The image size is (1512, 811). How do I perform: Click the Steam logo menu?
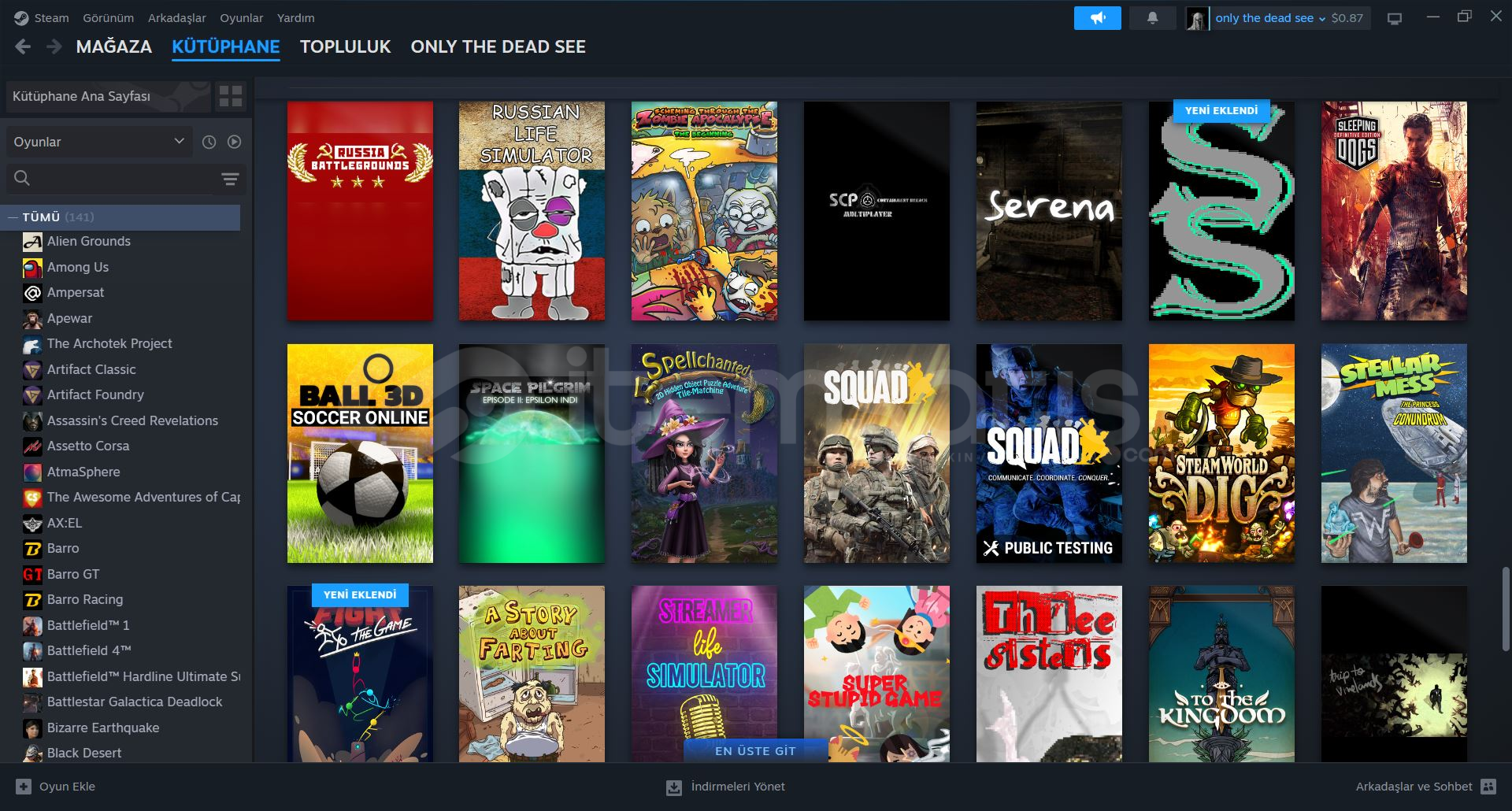[x=21, y=17]
